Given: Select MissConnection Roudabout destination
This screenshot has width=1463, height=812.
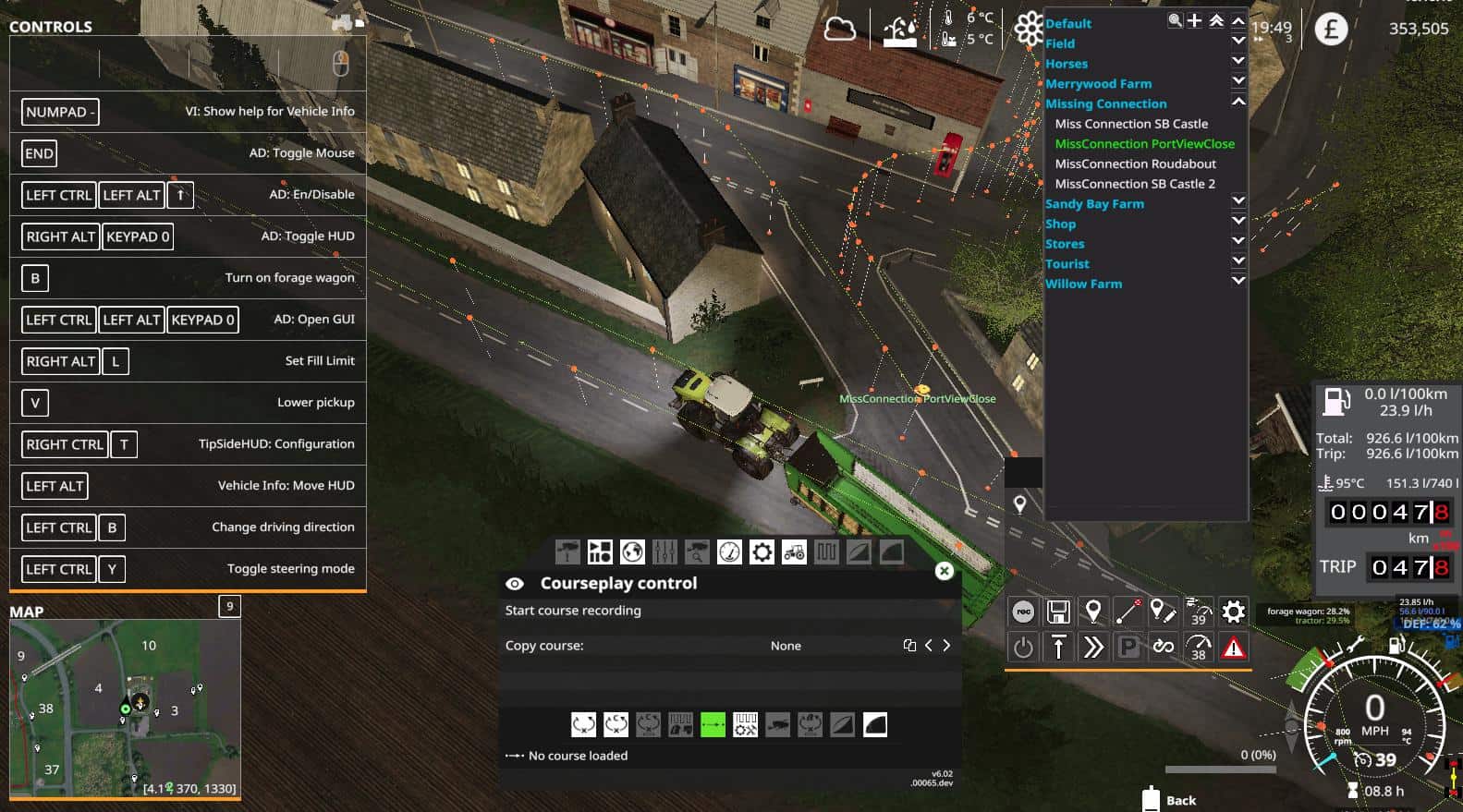Looking at the screenshot, I should click(1135, 164).
